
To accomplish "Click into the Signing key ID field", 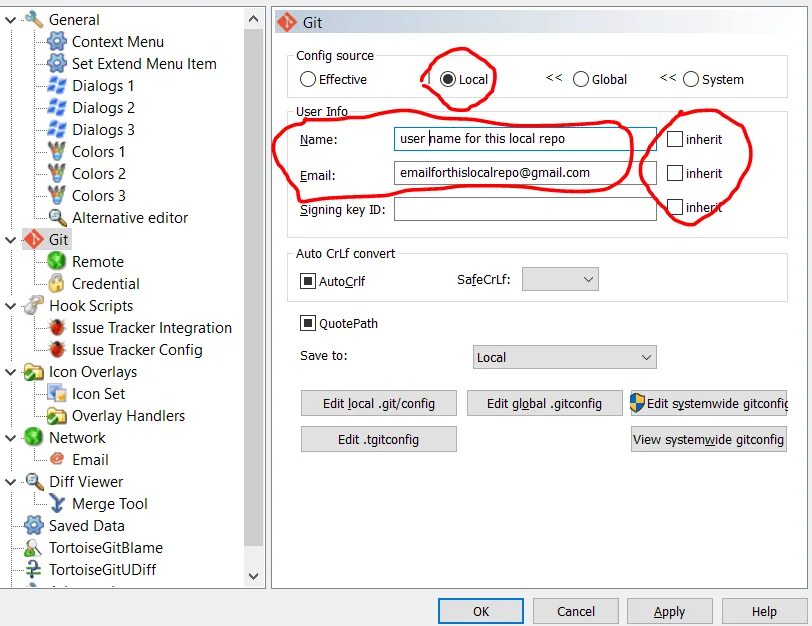I will (x=525, y=209).
